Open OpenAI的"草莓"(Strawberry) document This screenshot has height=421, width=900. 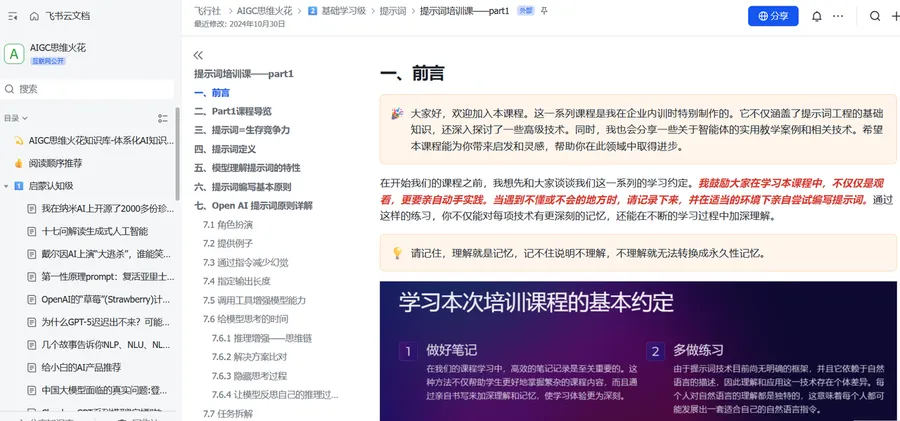click(x=106, y=299)
